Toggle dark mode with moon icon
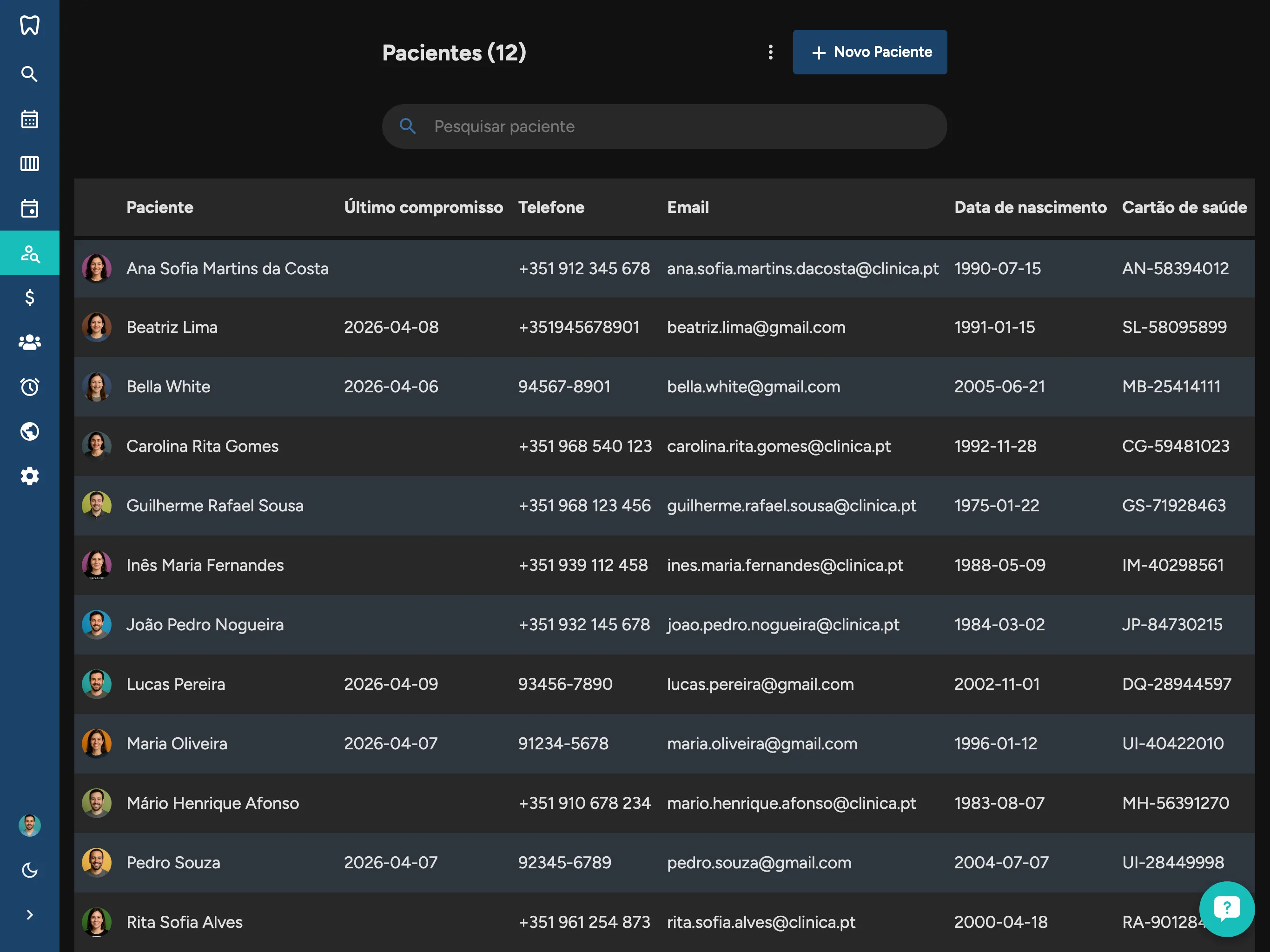 [x=29, y=871]
